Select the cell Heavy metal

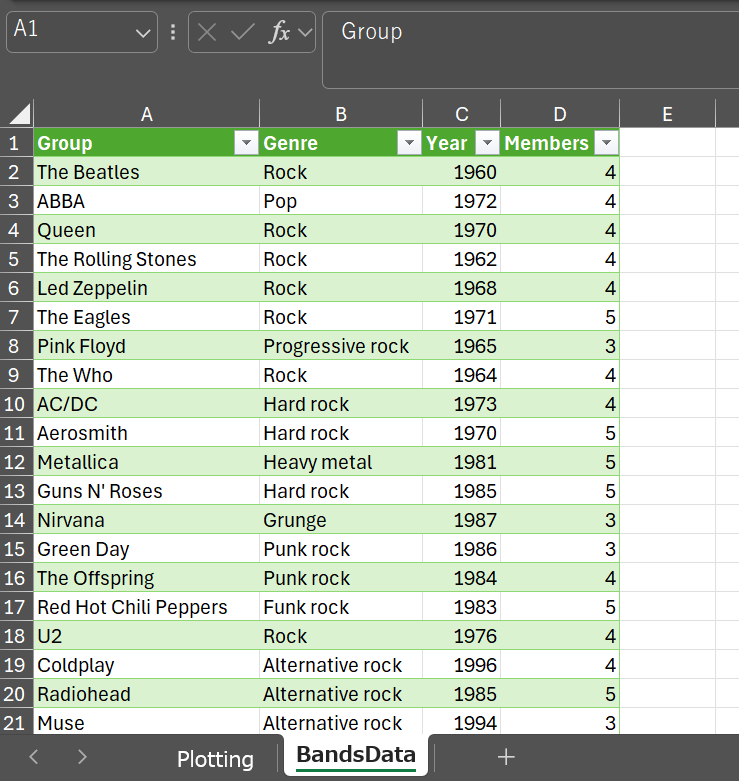pos(341,462)
